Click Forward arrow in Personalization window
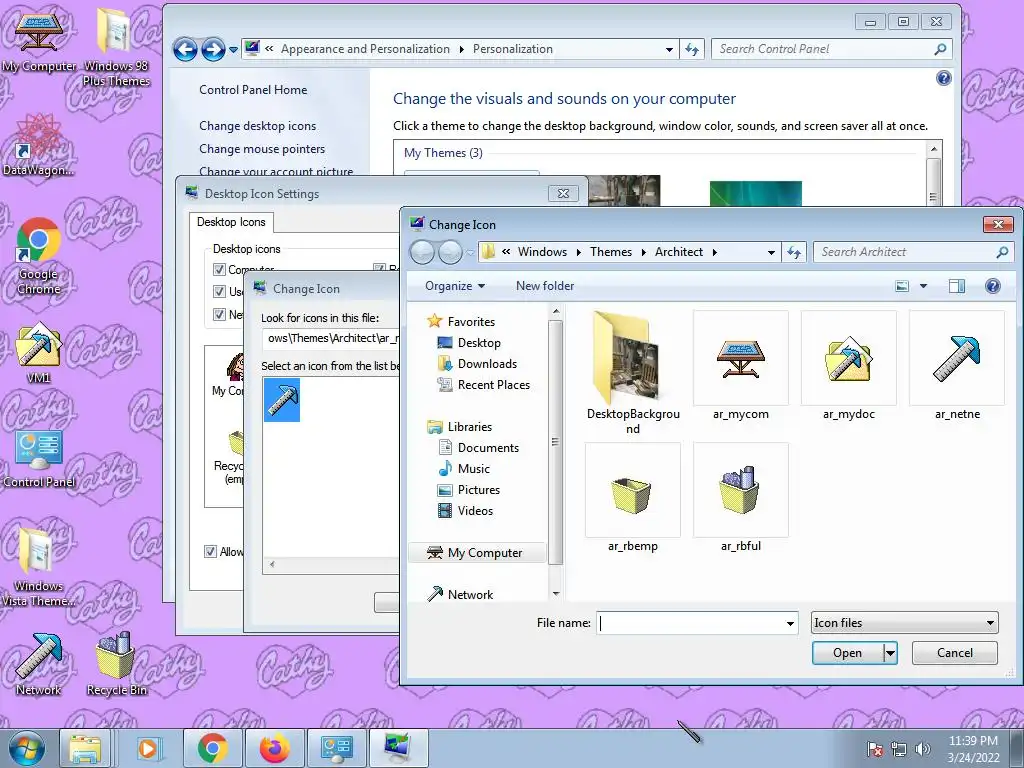This screenshot has width=1024, height=768. (x=213, y=49)
